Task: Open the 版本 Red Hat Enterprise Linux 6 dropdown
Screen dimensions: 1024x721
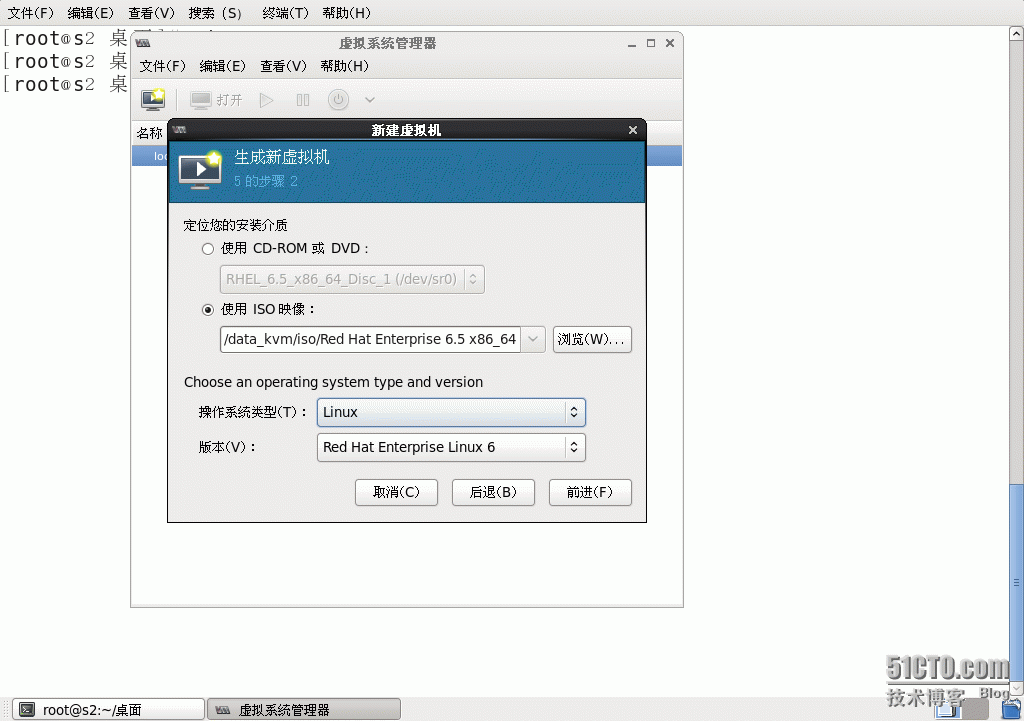Action: [x=451, y=447]
